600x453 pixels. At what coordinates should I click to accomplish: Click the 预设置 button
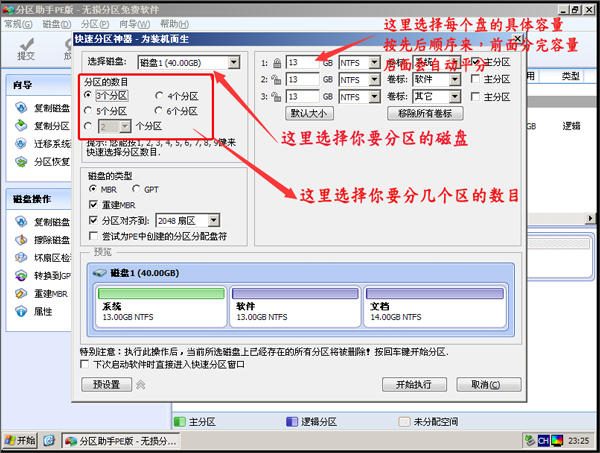point(106,385)
